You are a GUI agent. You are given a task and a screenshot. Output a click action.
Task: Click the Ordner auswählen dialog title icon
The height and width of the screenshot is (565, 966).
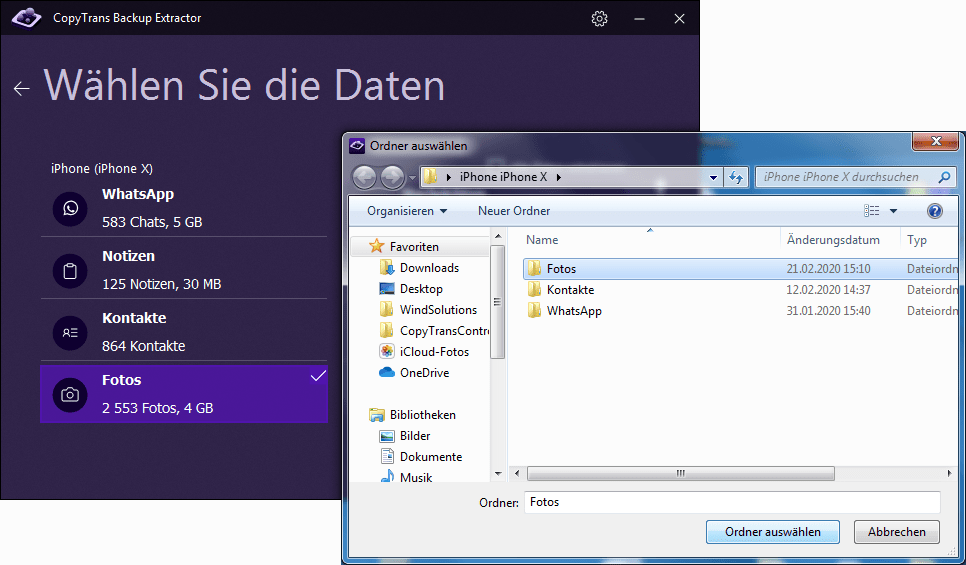pos(357,146)
